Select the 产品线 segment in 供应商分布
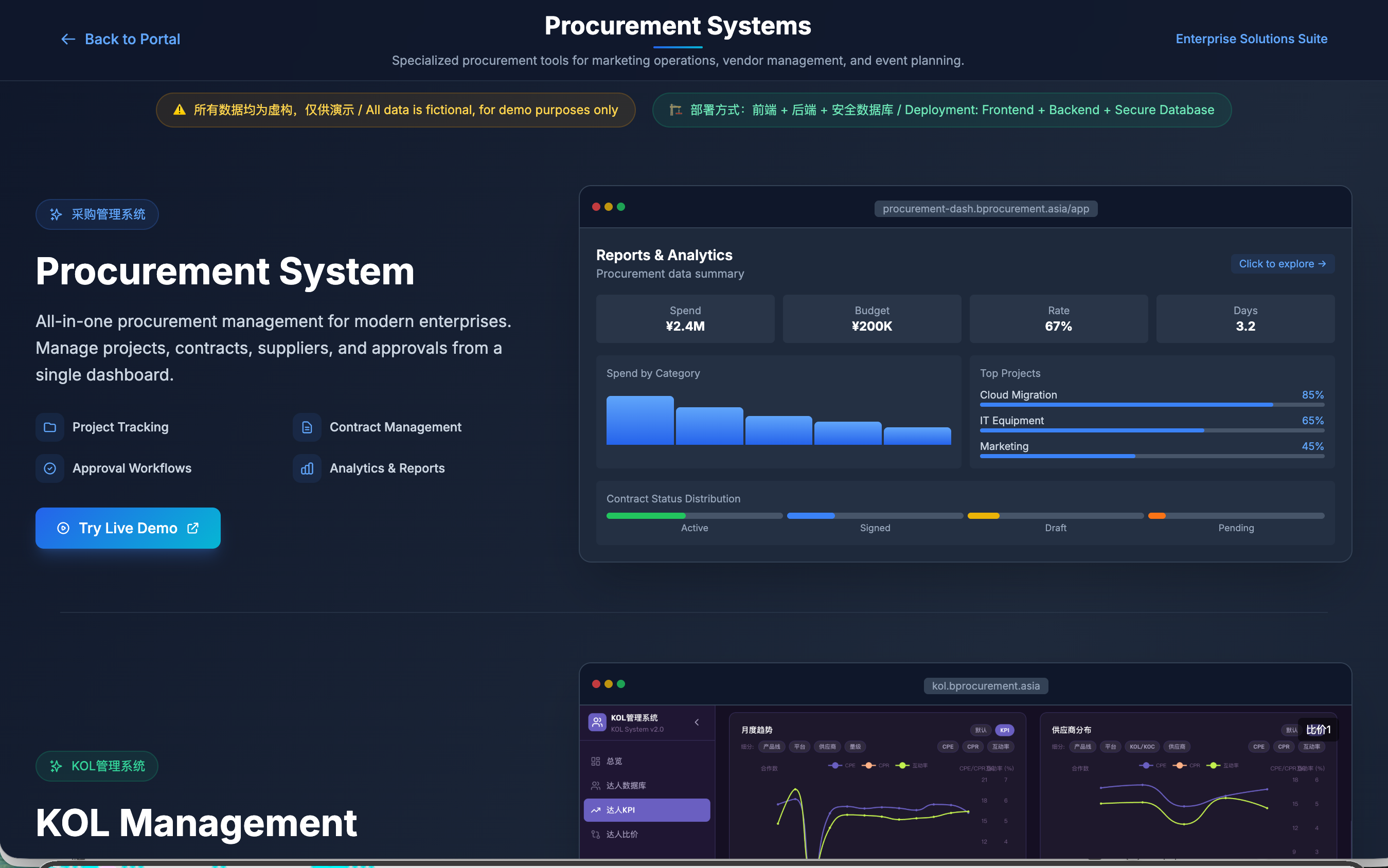Screen dimensions: 1388x868 click(x=1082, y=747)
